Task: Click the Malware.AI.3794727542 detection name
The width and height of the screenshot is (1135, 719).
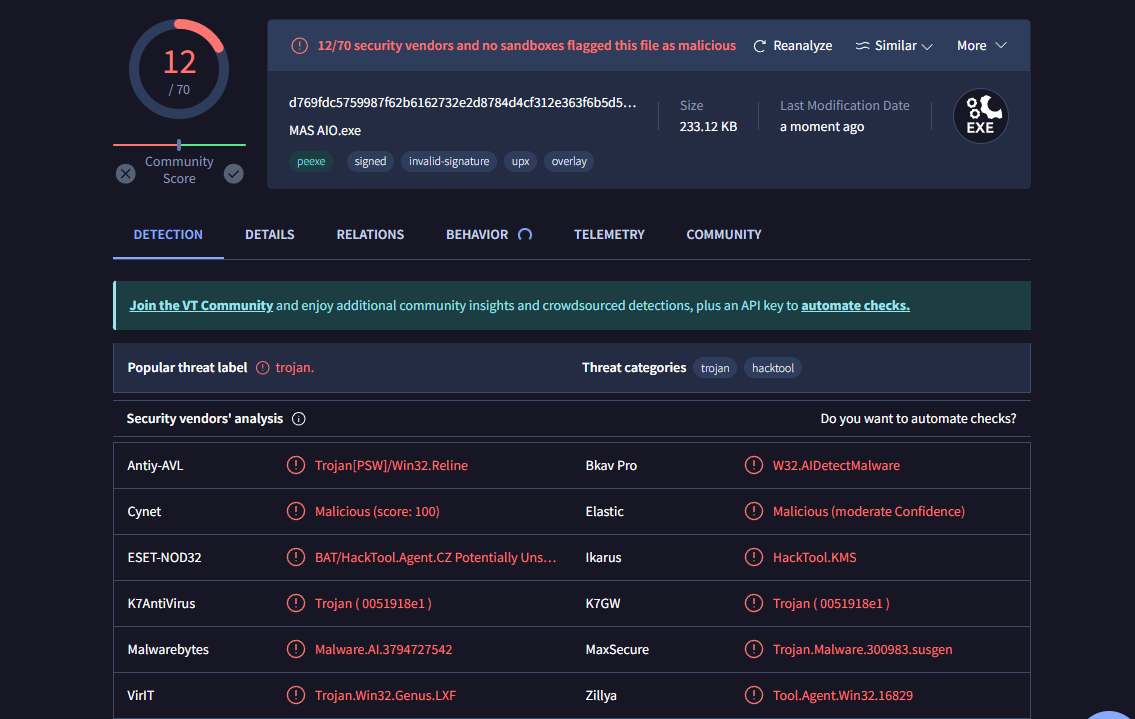Action: click(384, 649)
